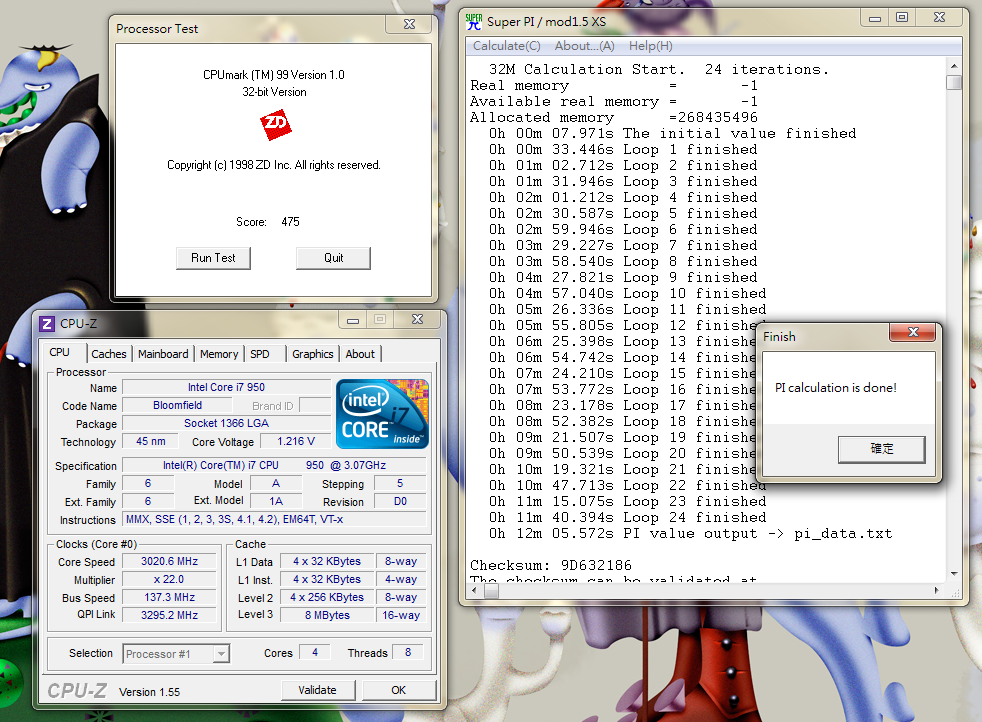Click the Intel Core i7 inside logo

382,414
